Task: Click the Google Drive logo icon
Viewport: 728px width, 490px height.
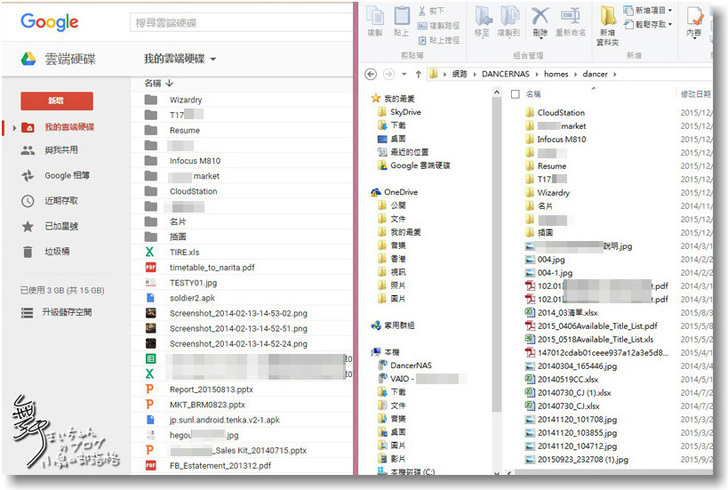Action: point(28,59)
